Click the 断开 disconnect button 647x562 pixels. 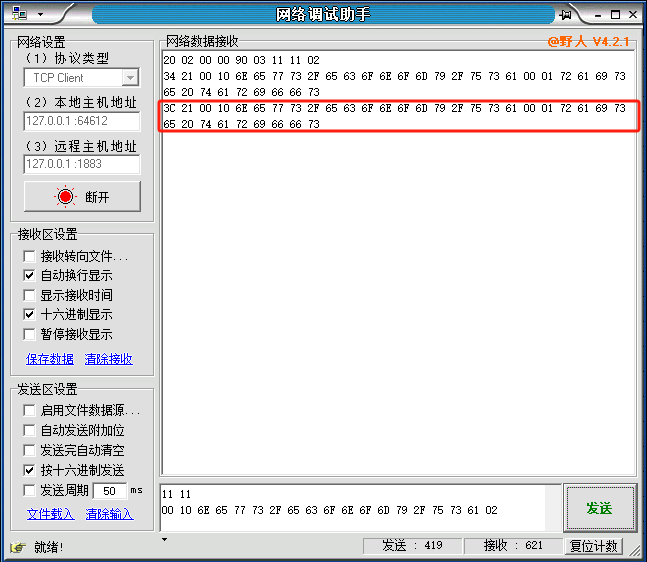(x=82, y=196)
